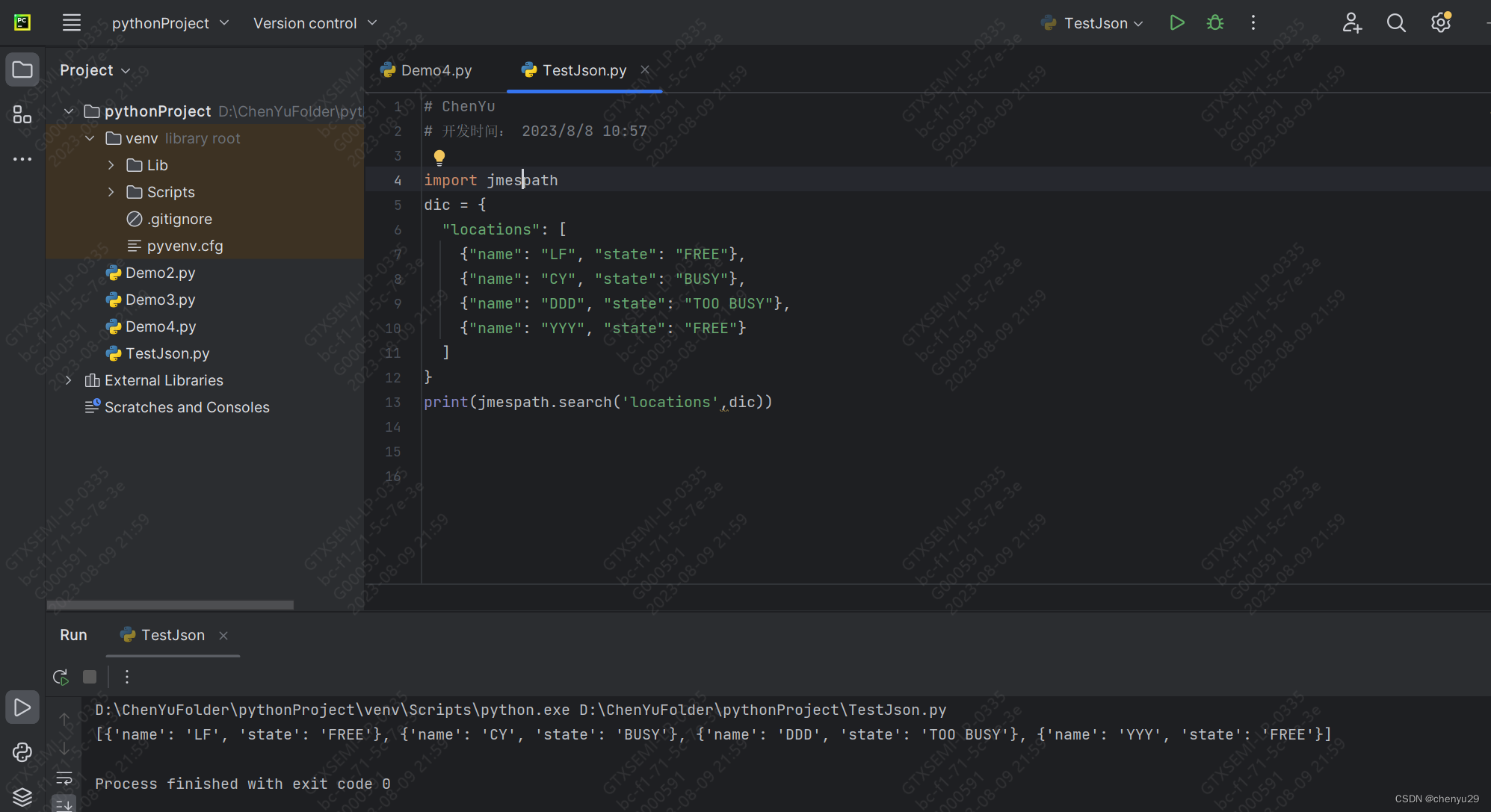Open the main hamburger menu
This screenshot has width=1491, height=812.
(x=72, y=23)
